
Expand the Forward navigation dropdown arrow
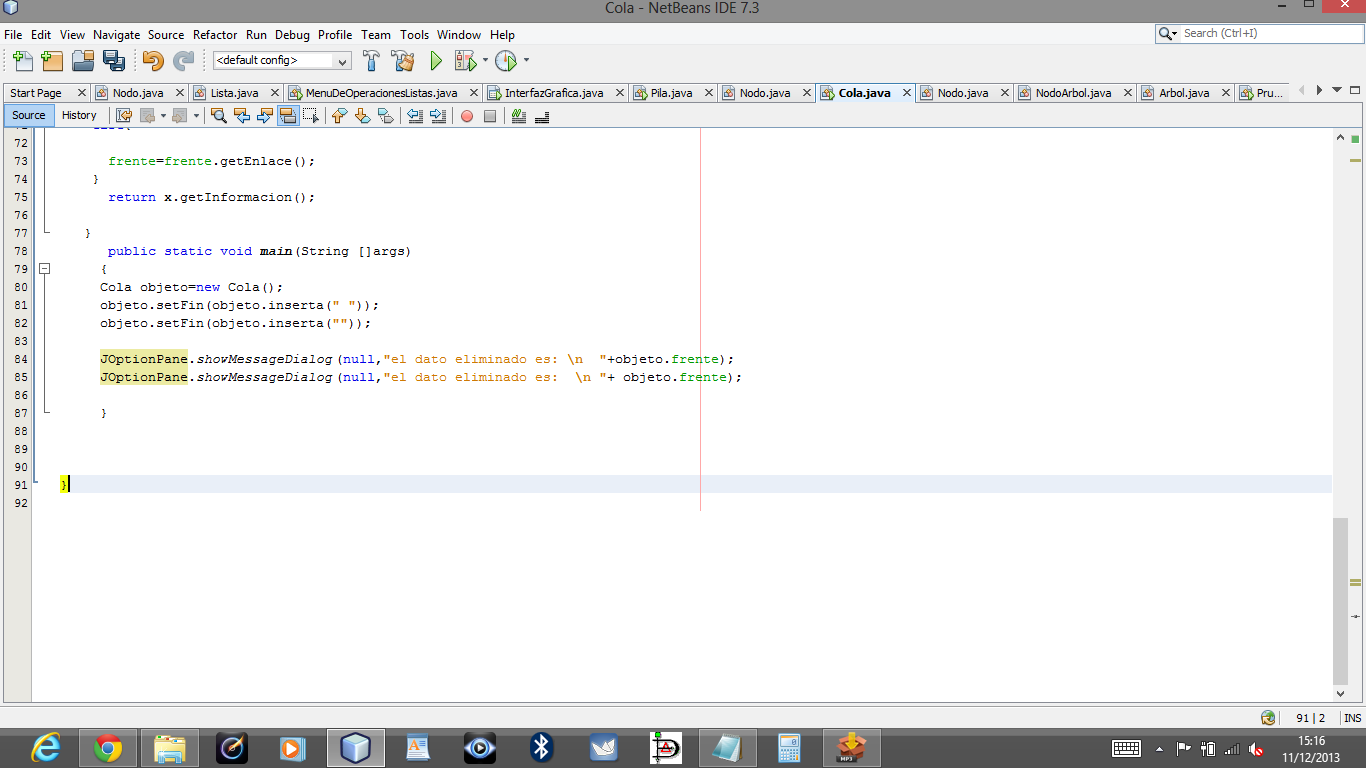(196, 116)
